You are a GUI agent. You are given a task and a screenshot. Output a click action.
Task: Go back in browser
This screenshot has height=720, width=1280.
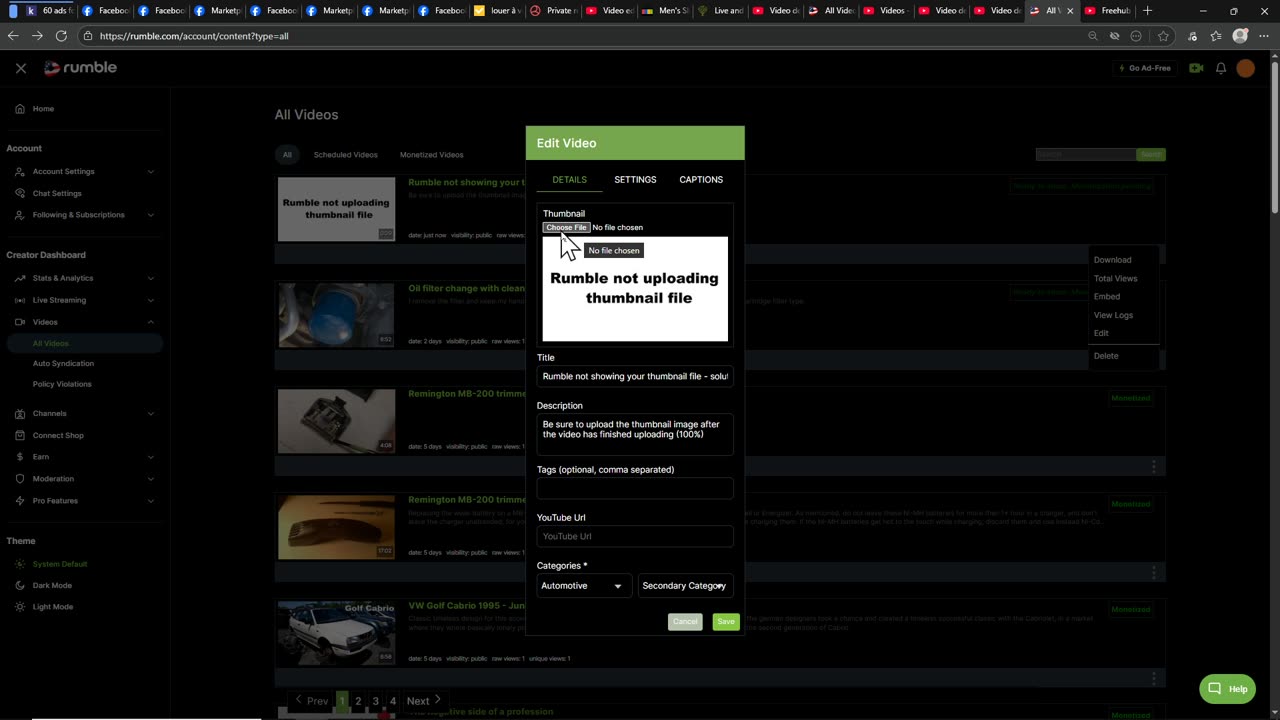(13, 36)
